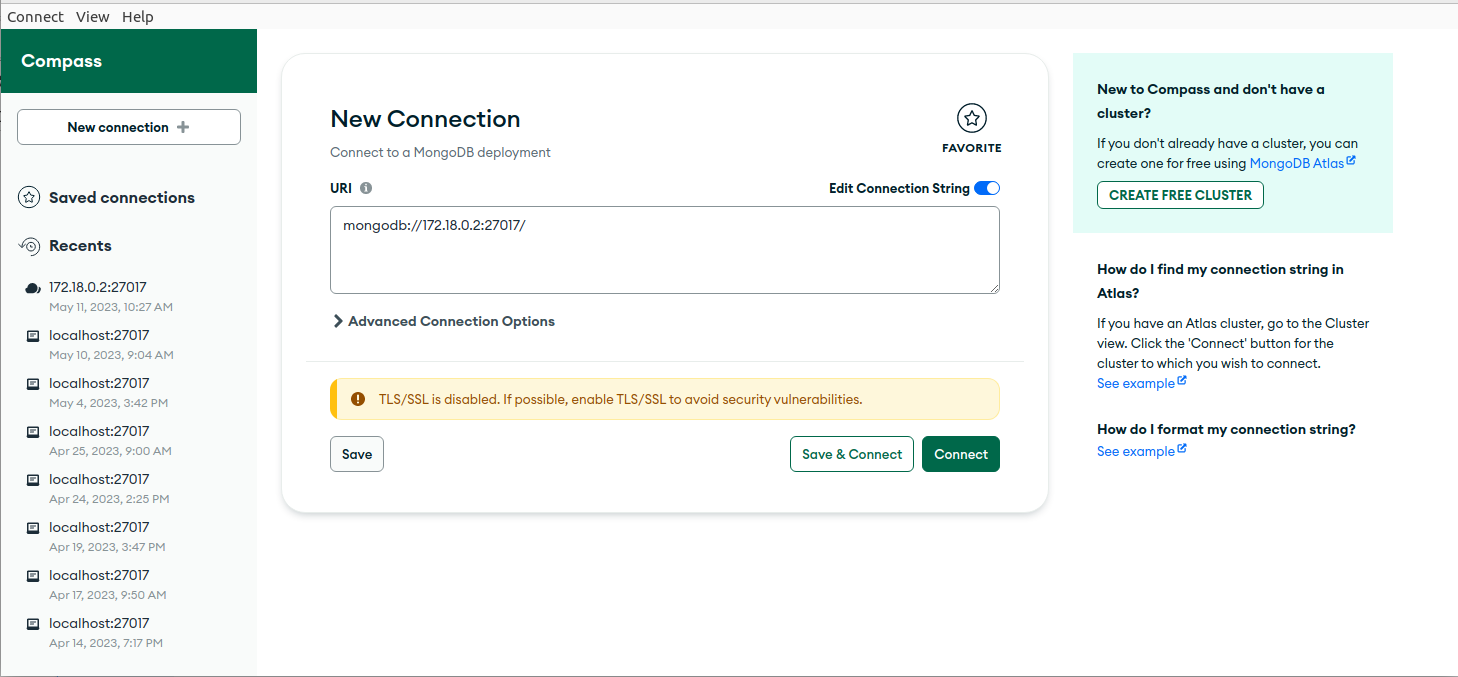The width and height of the screenshot is (1458, 677).
Task: Click icon beside 172.18.0.2:27017 recent entry
Action: tap(33, 288)
